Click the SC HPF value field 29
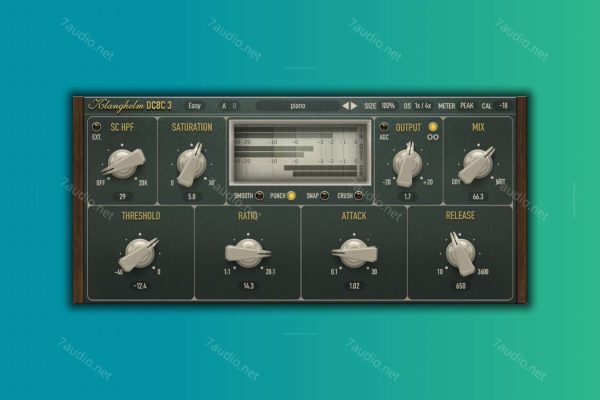The height and width of the screenshot is (400, 600). (x=122, y=197)
